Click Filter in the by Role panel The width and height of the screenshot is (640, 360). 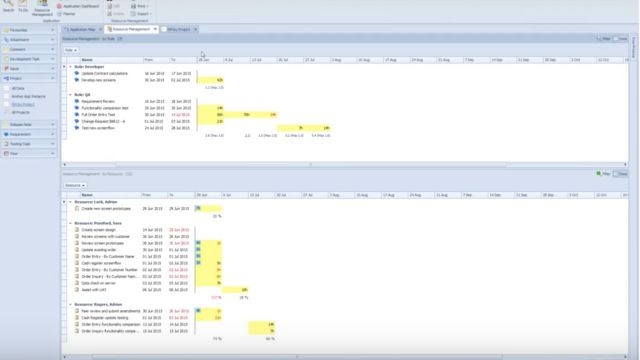click(604, 39)
